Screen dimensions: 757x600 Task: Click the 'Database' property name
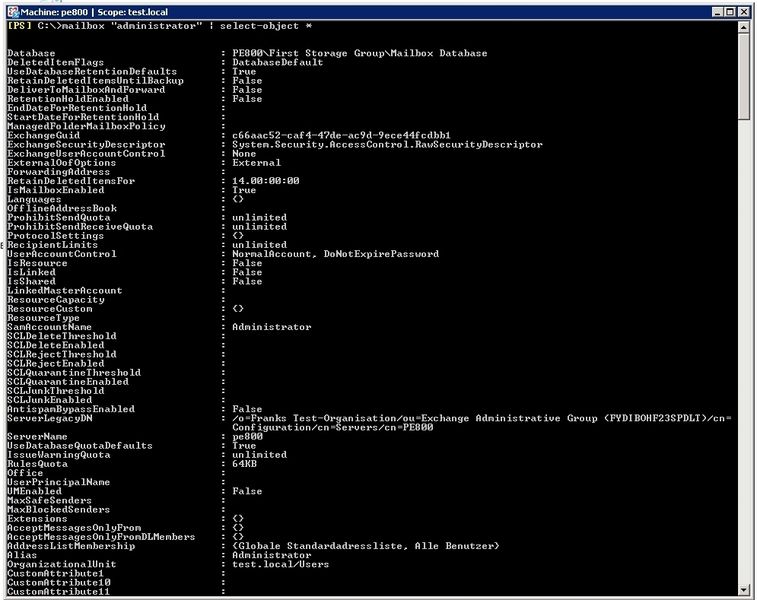(x=31, y=53)
